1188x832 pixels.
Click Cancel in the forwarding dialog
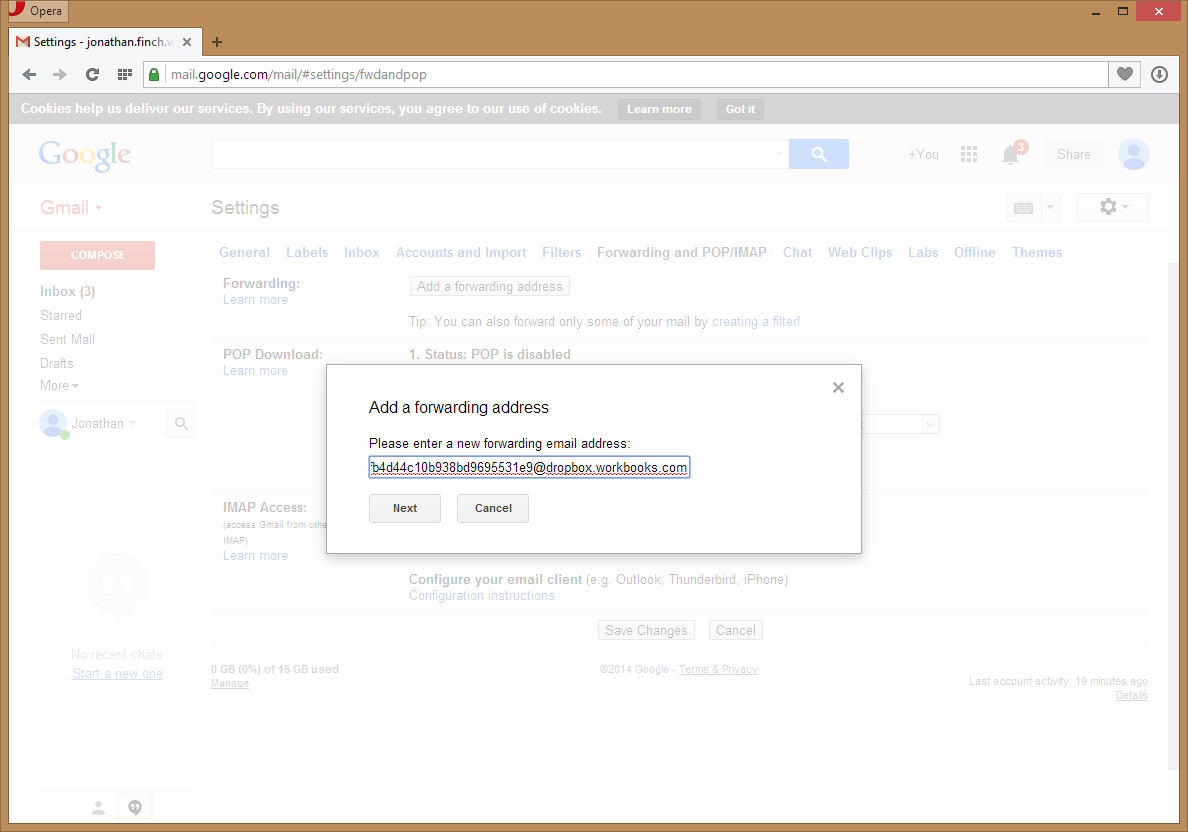[493, 508]
